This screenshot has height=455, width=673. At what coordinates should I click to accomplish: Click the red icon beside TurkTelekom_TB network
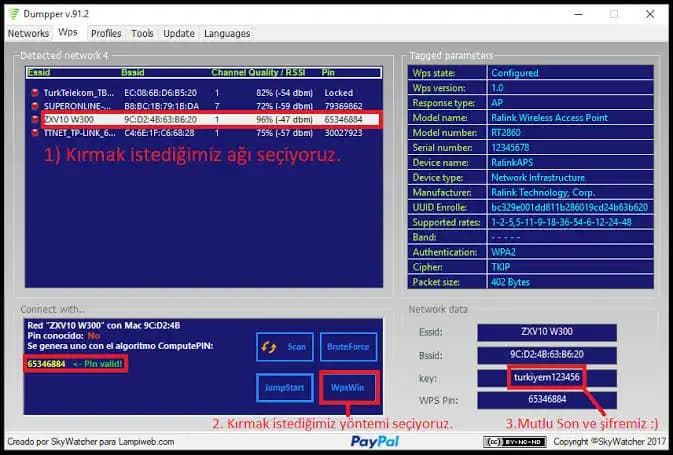point(36,92)
